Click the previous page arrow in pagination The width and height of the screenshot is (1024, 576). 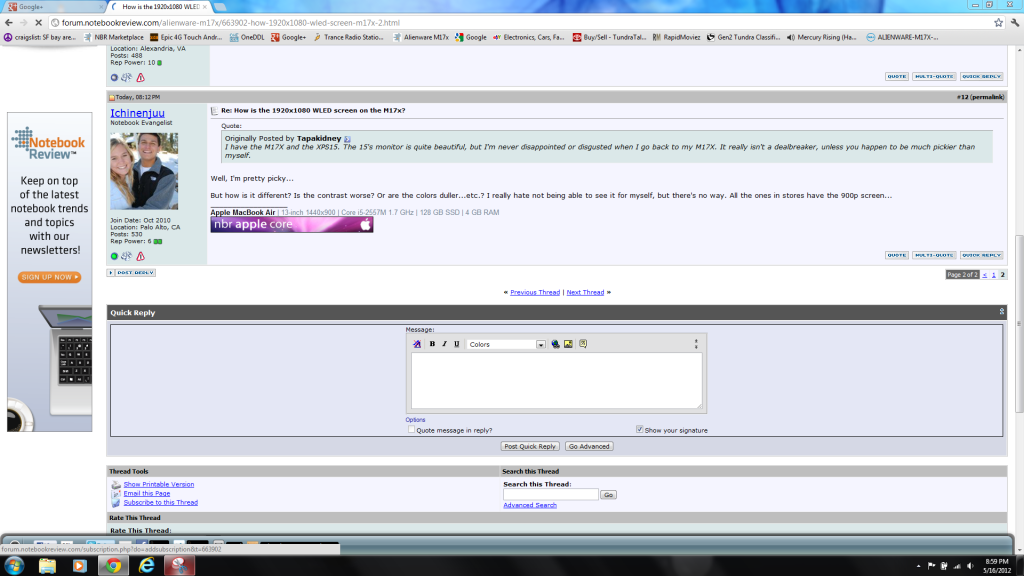(985, 275)
